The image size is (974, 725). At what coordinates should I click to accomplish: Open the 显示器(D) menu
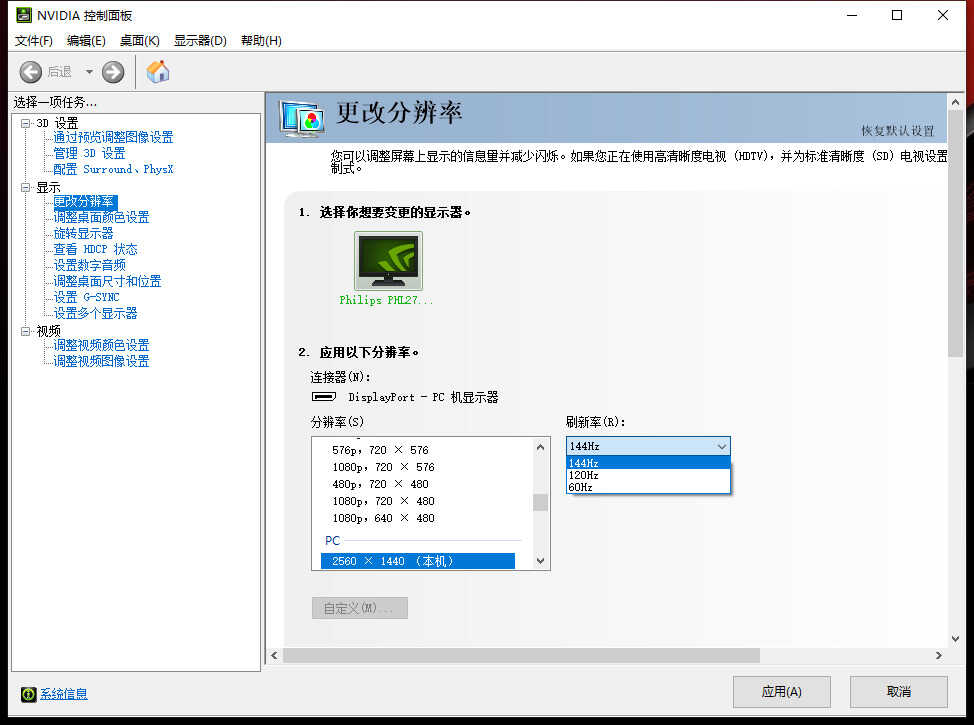200,40
